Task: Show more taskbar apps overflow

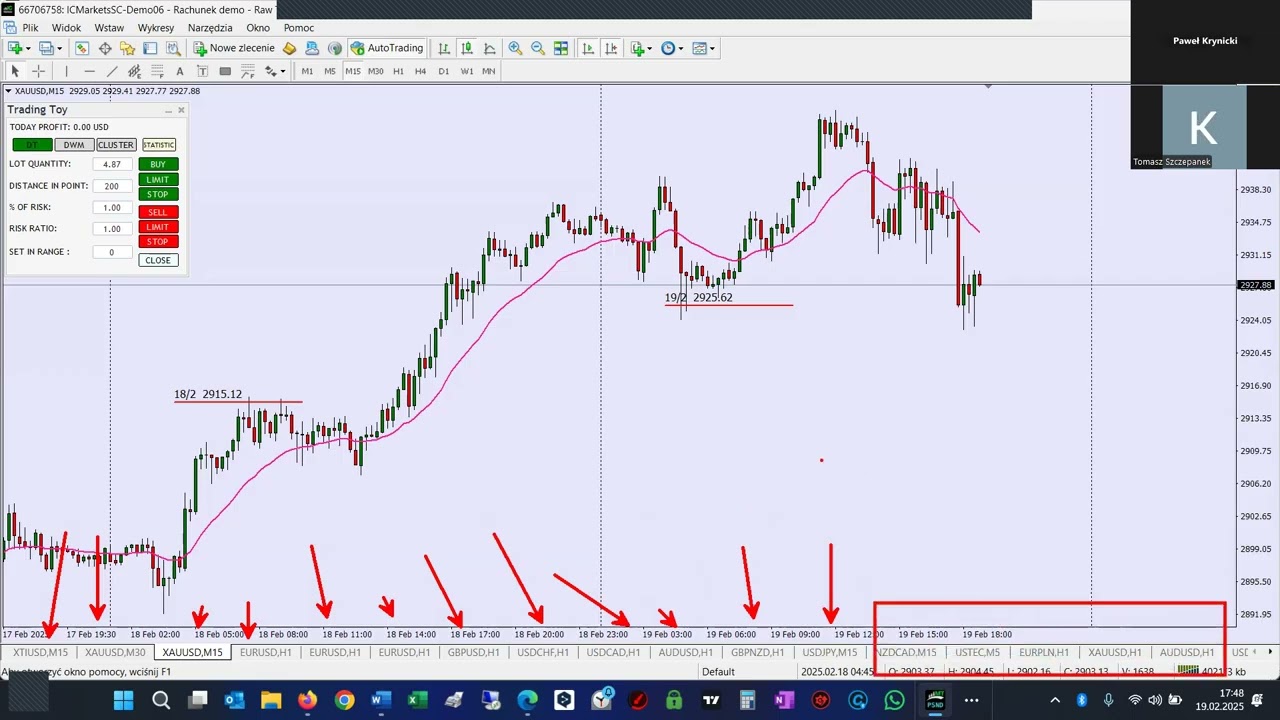Action: coord(971,700)
